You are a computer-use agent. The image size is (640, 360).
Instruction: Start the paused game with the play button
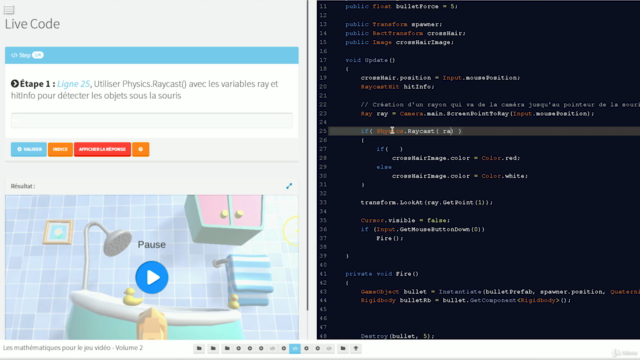152,277
